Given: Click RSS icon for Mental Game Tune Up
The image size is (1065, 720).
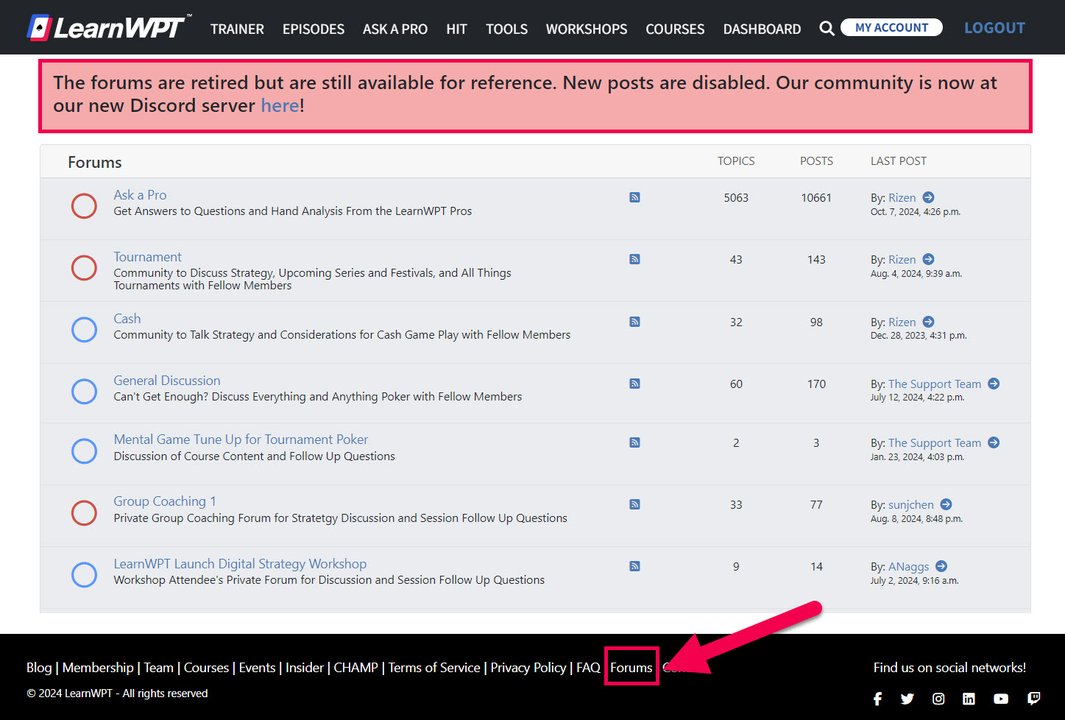Looking at the screenshot, I should [634, 443].
